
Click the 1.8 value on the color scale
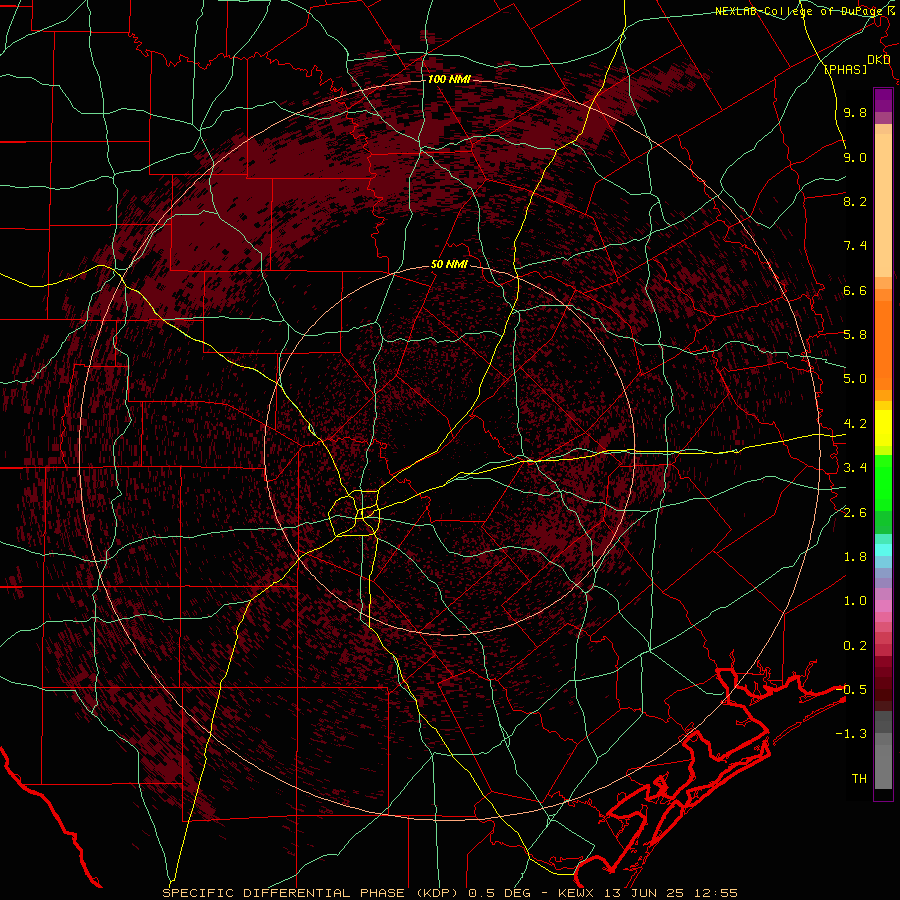[x=855, y=557]
